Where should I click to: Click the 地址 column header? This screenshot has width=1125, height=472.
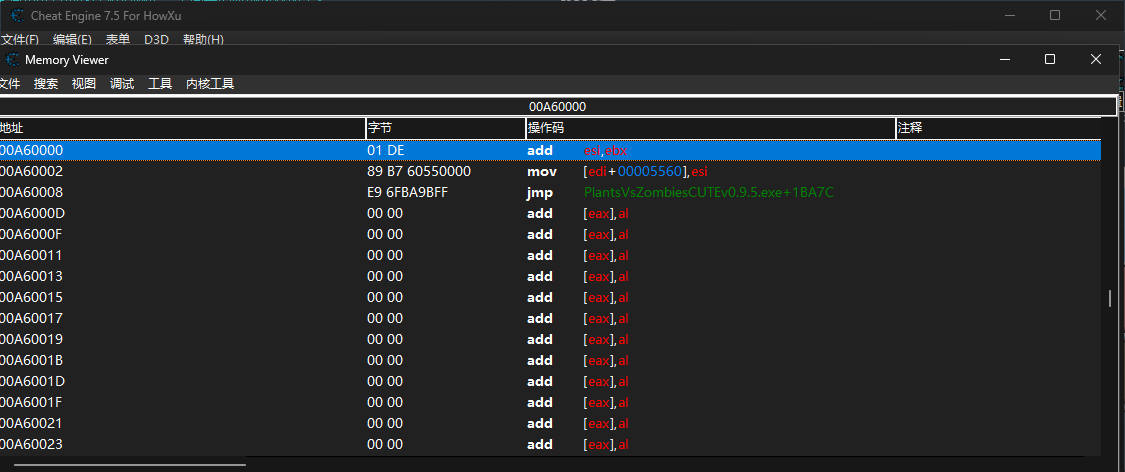(180, 128)
